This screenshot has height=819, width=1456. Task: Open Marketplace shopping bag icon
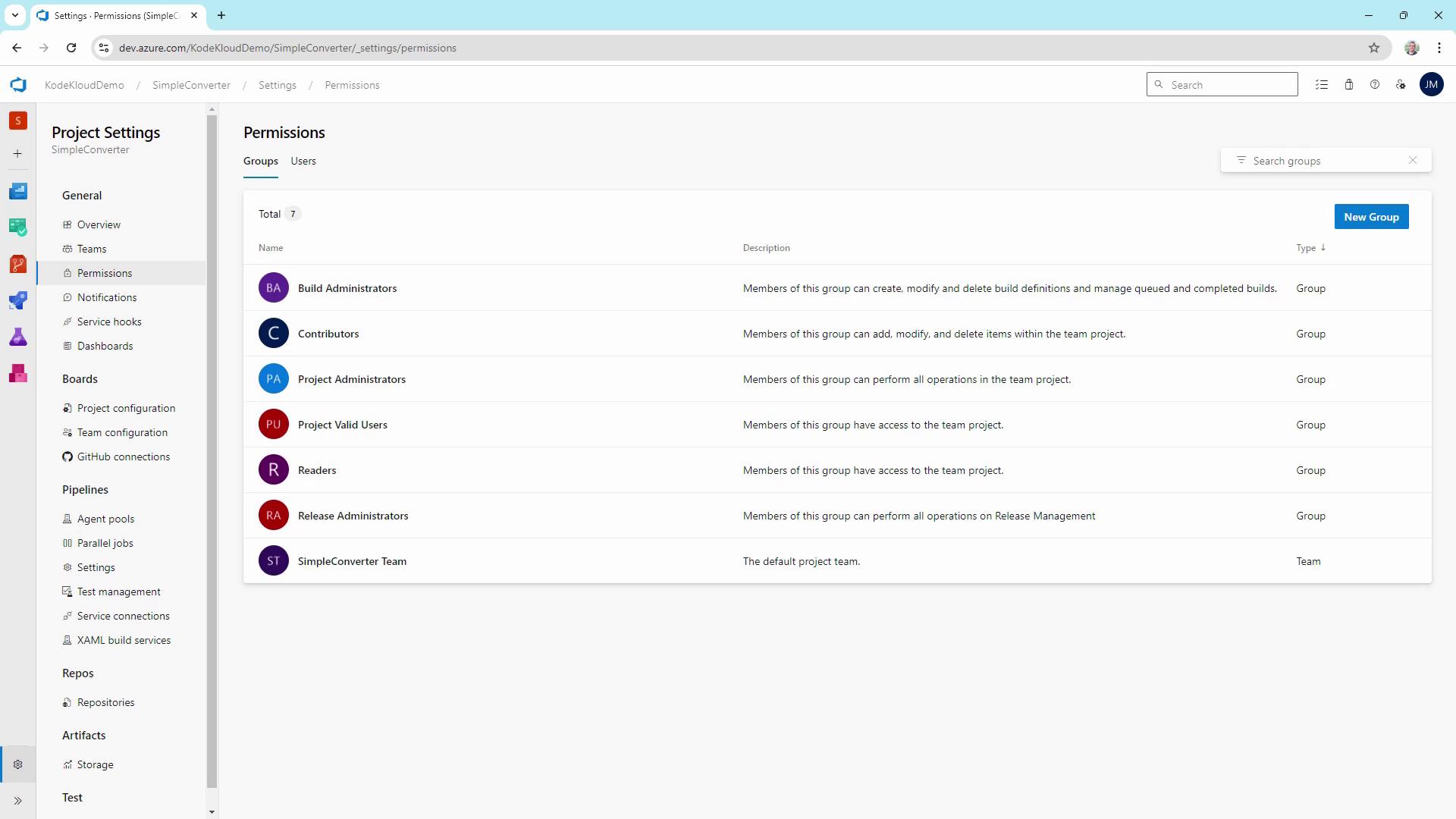(1349, 85)
